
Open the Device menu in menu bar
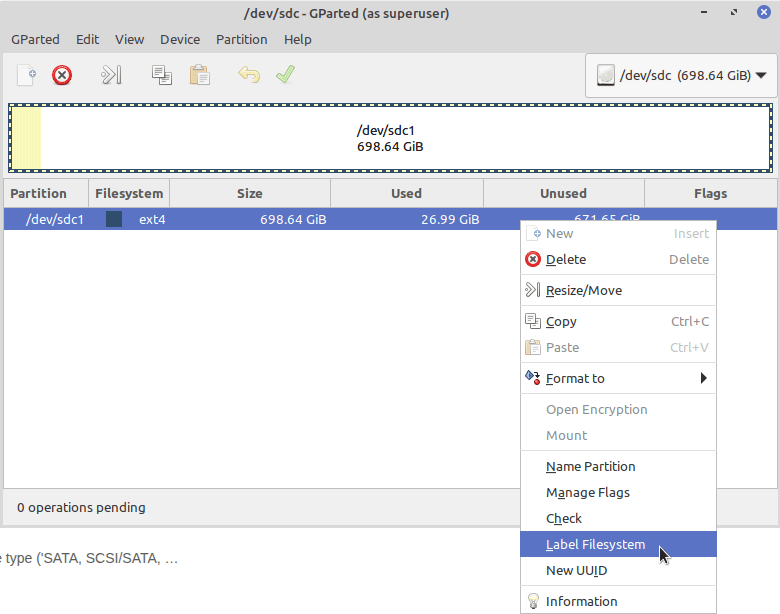tap(180, 40)
